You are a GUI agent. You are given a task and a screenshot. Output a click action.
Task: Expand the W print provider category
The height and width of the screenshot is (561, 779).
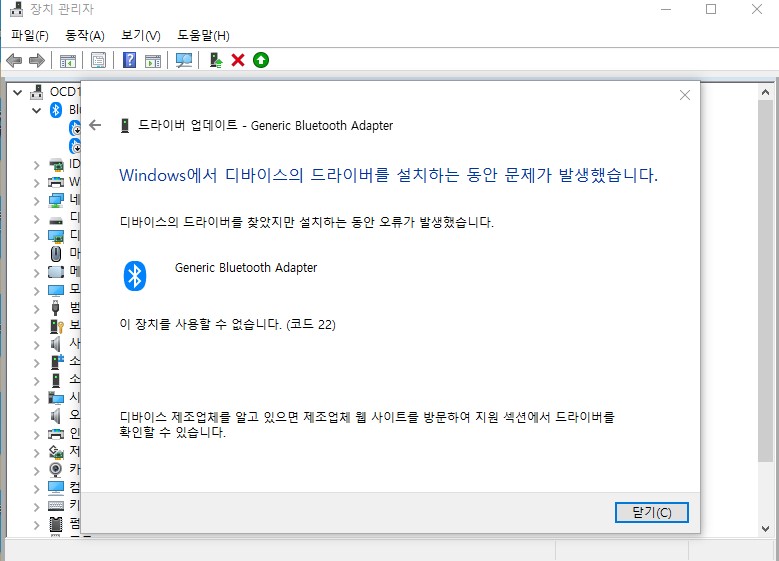pyautogui.click(x=36, y=183)
